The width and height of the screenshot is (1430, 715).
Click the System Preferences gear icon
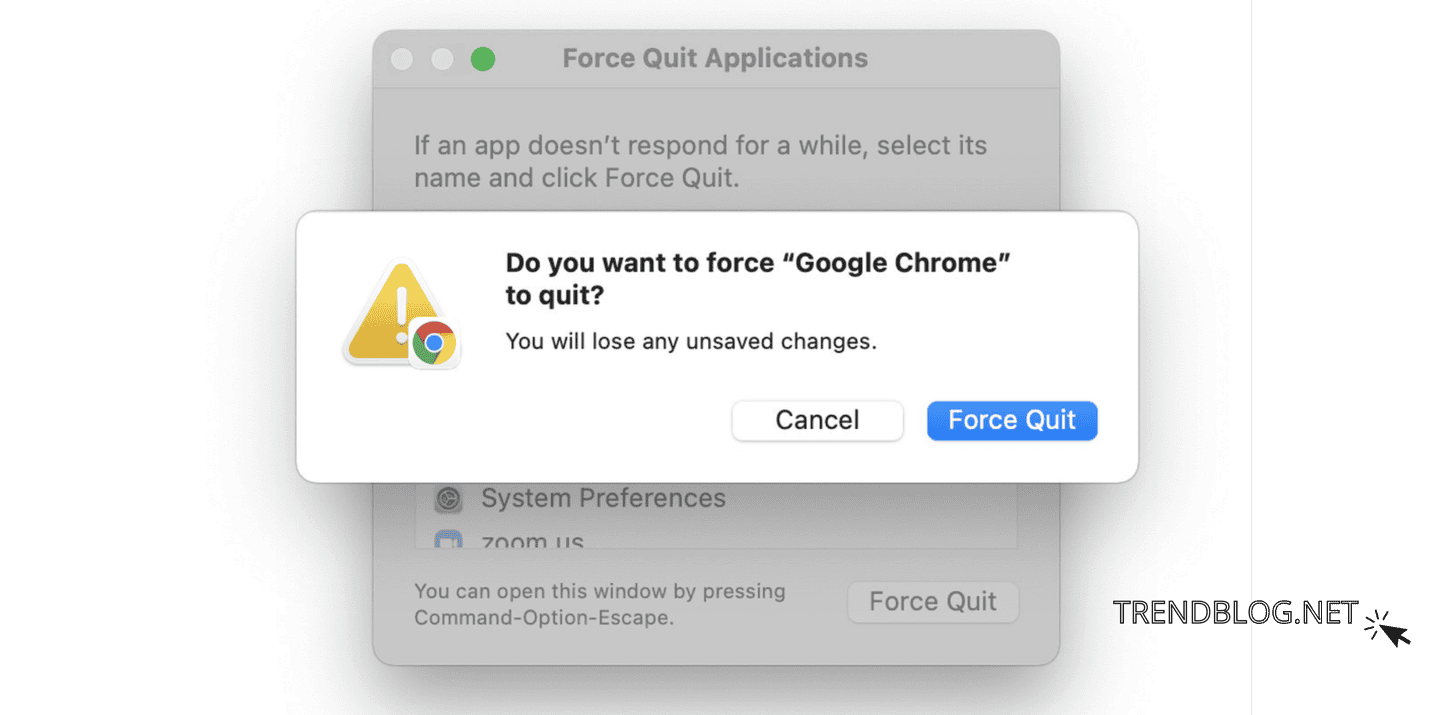[447, 498]
